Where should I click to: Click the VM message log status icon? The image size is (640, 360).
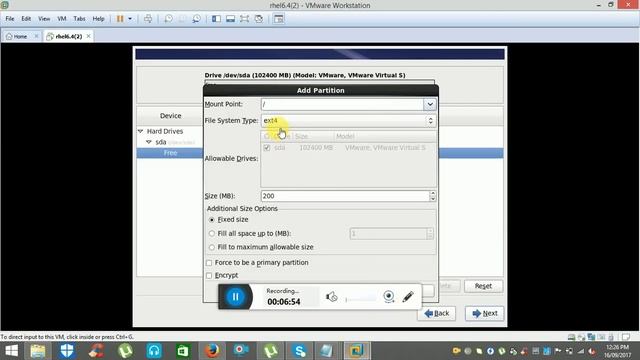click(625, 337)
